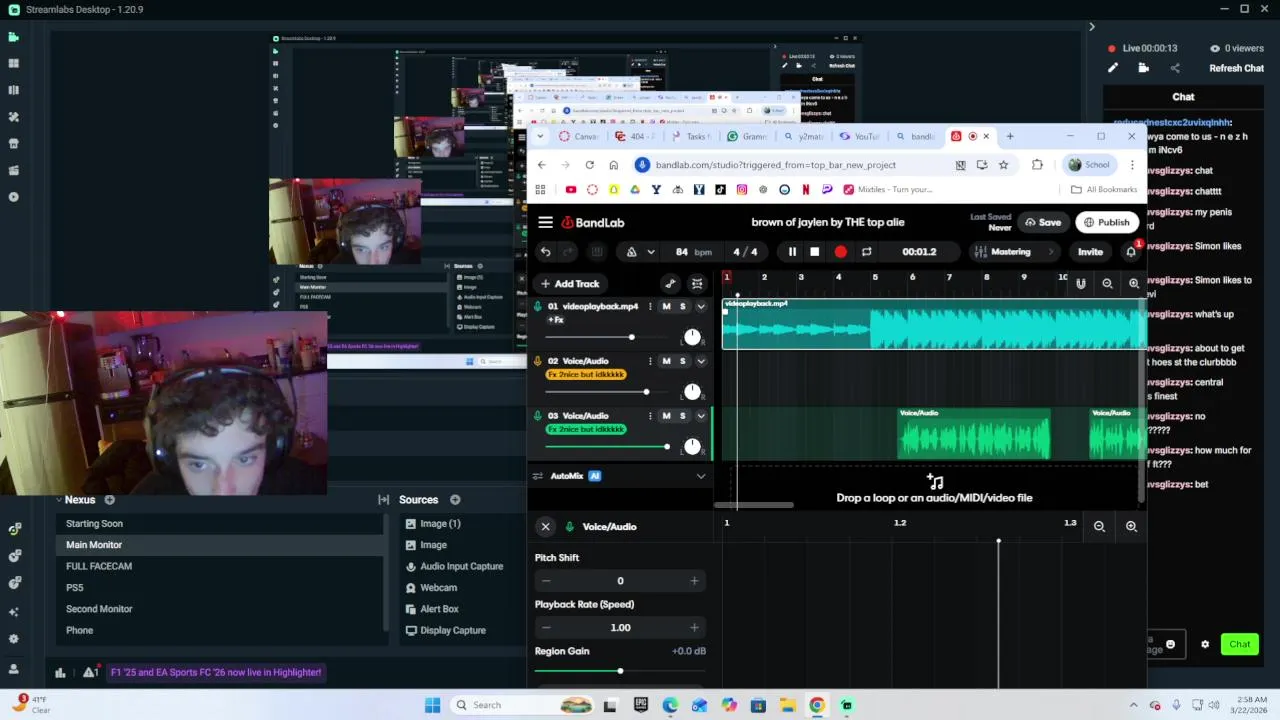This screenshot has height=720, width=1280.
Task: Select the Starting Soon scene in Streamlabs
Action: [x=94, y=524]
